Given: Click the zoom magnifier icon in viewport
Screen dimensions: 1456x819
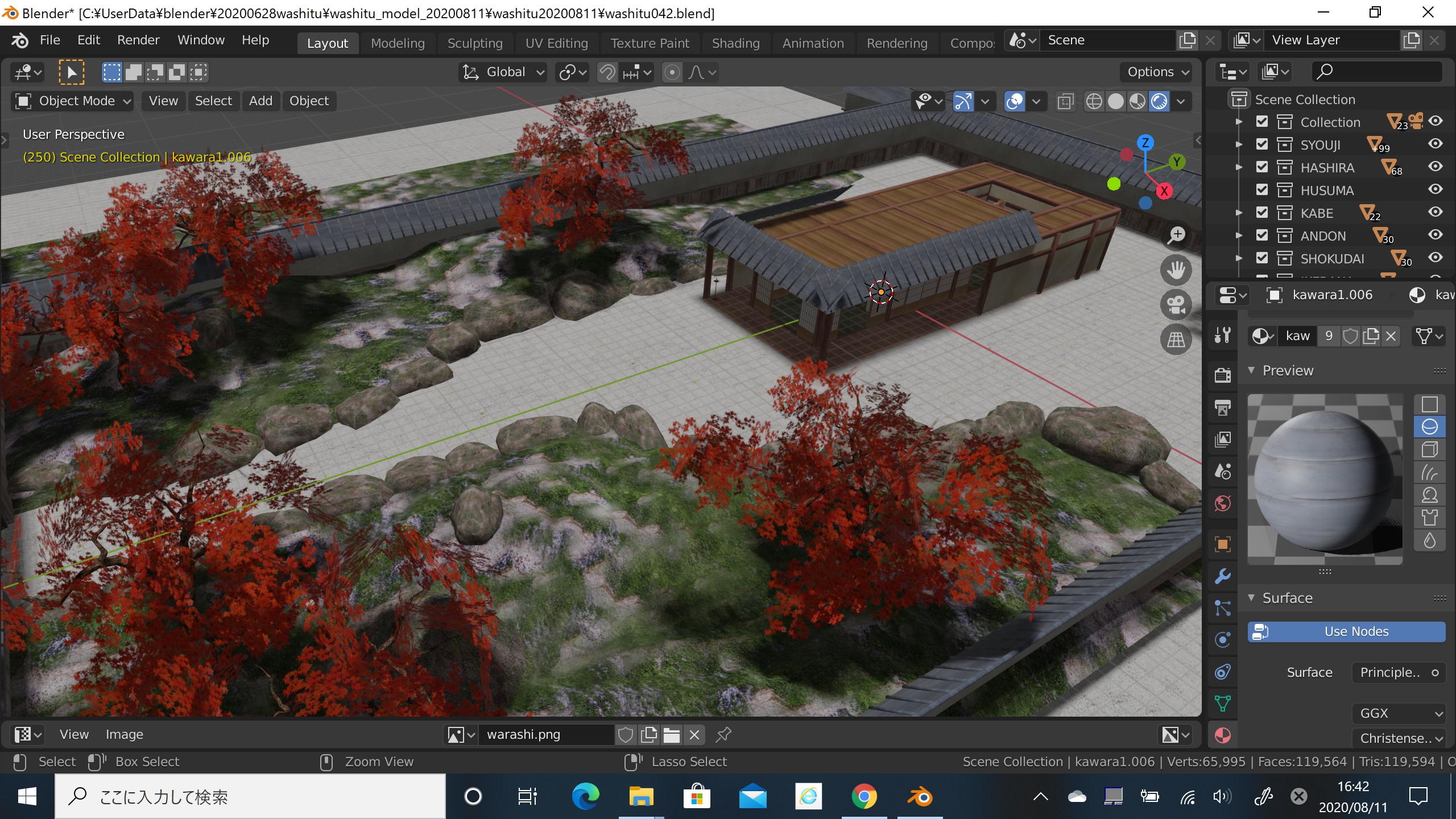Looking at the screenshot, I should click(x=1176, y=234).
